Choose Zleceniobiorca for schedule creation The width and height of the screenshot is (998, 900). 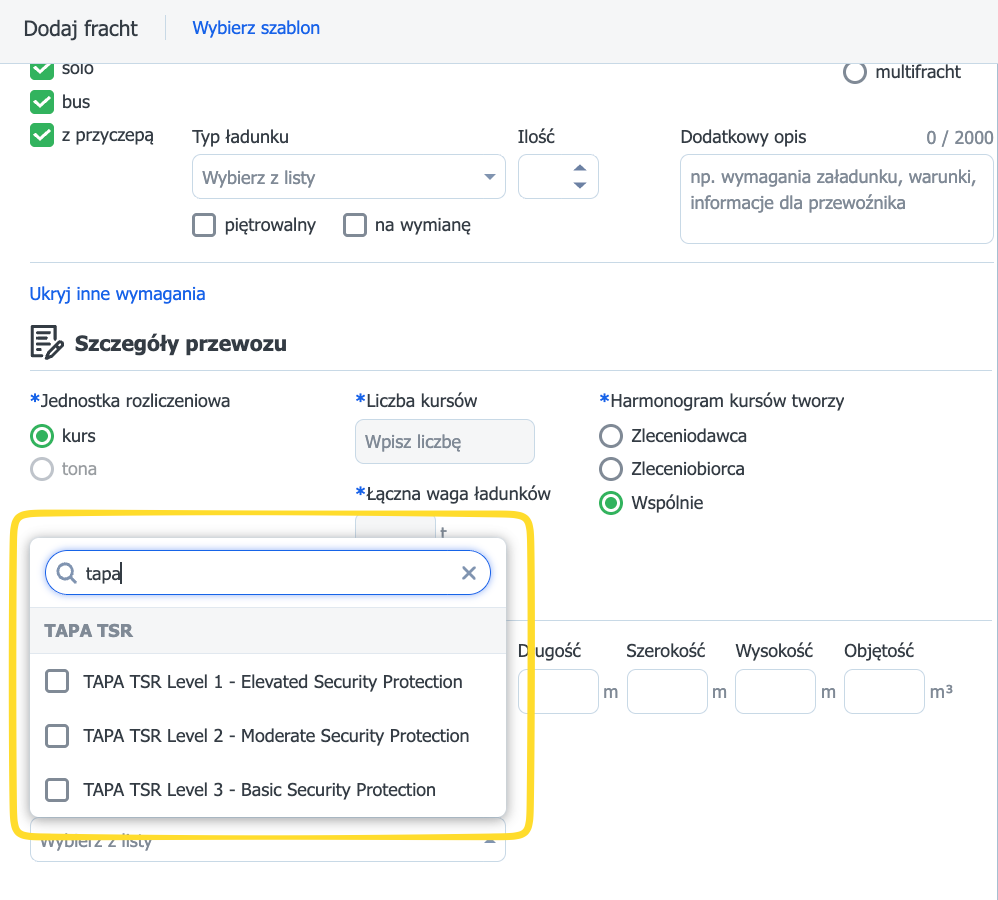click(611, 469)
